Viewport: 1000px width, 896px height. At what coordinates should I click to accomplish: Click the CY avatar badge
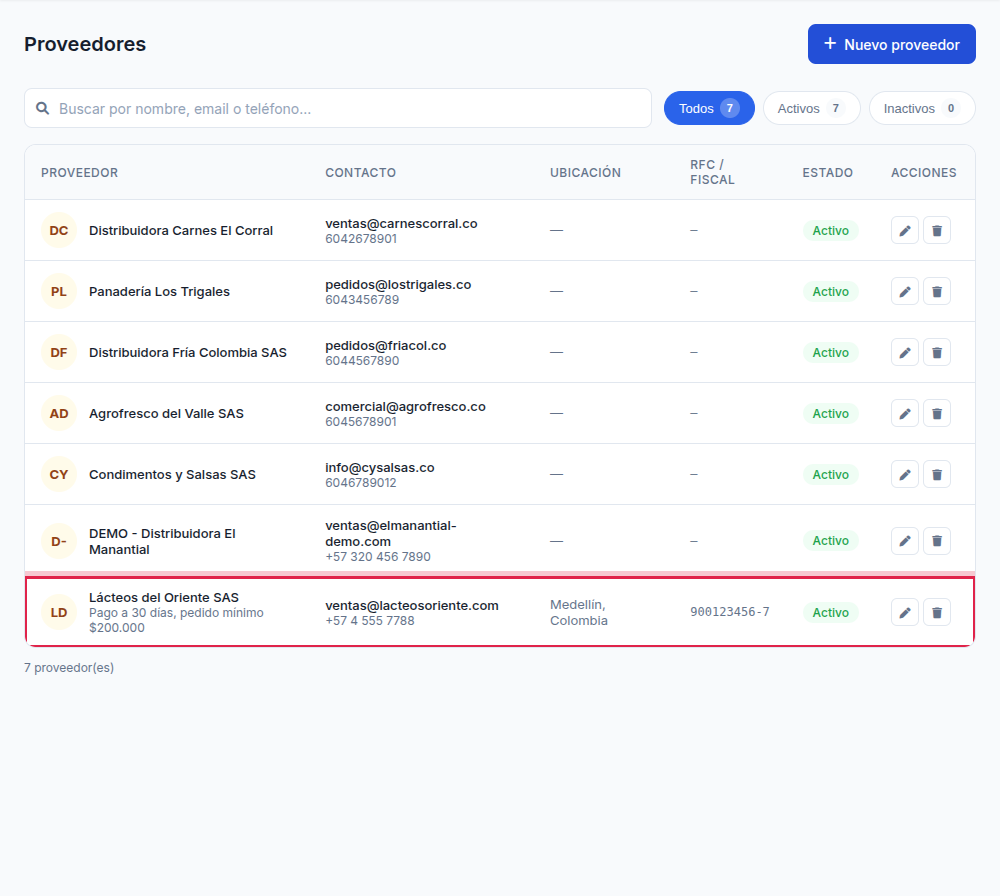tap(59, 474)
